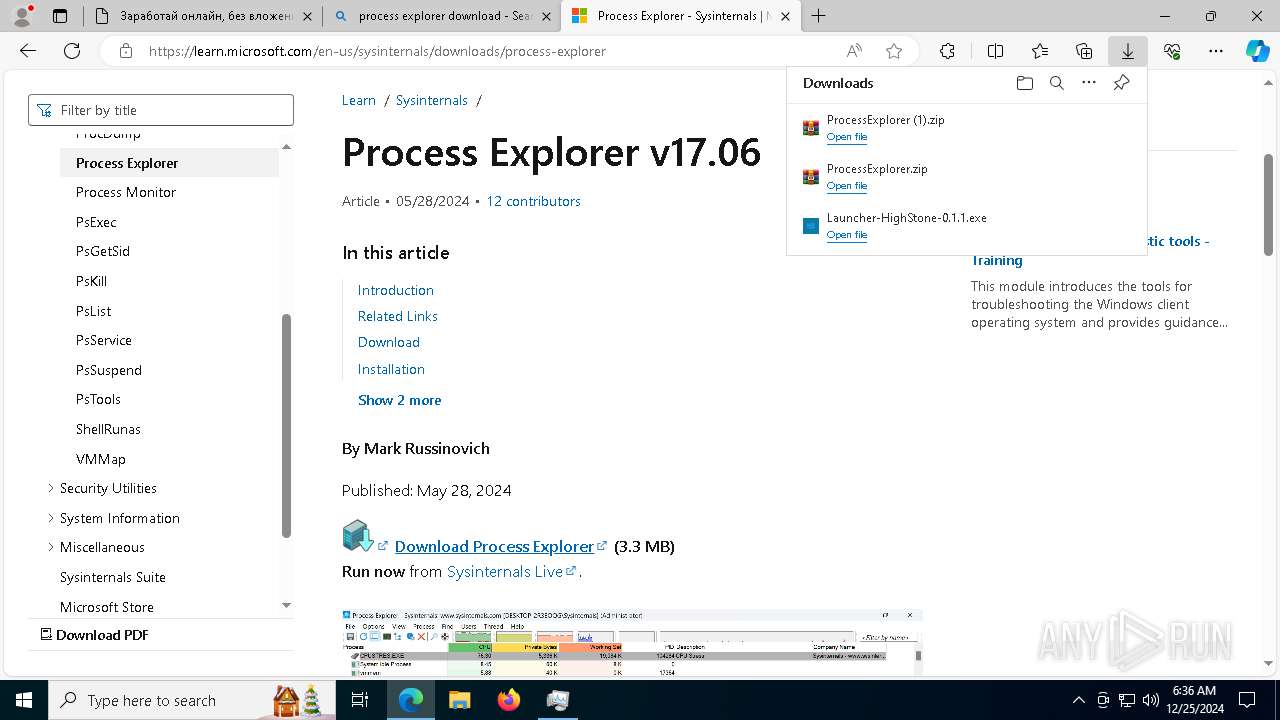The image size is (1280, 720).
Task: Switch to process explorer download search tab
Action: [x=442, y=16]
